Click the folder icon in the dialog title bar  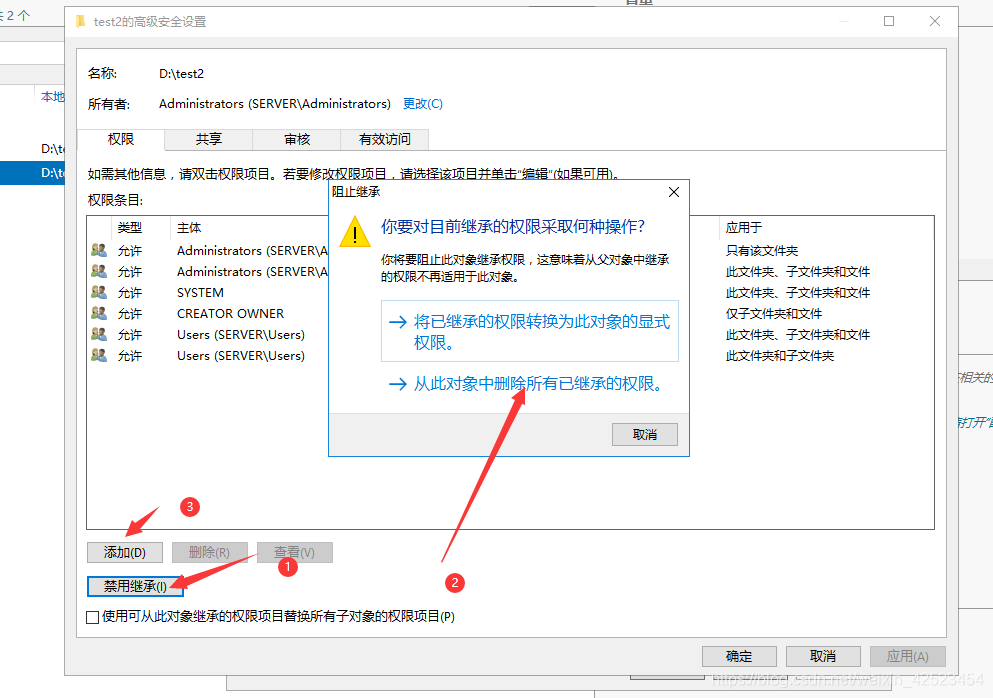[x=80, y=20]
